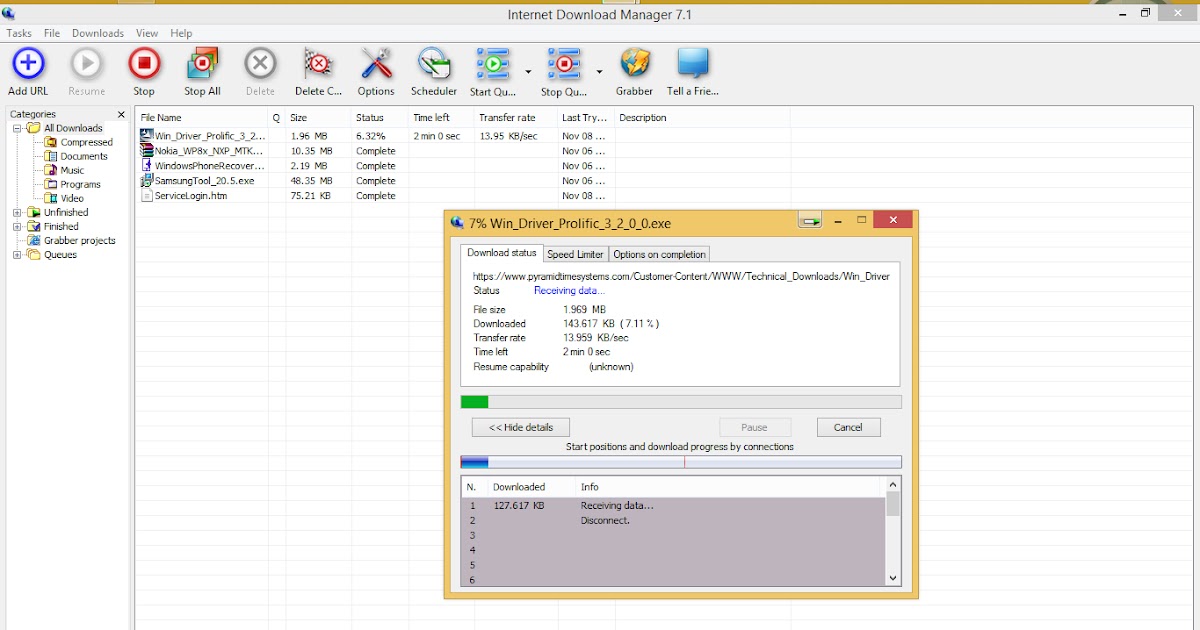The width and height of the screenshot is (1200, 630).
Task: Click the Hide details button
Action: pos(521,427)
